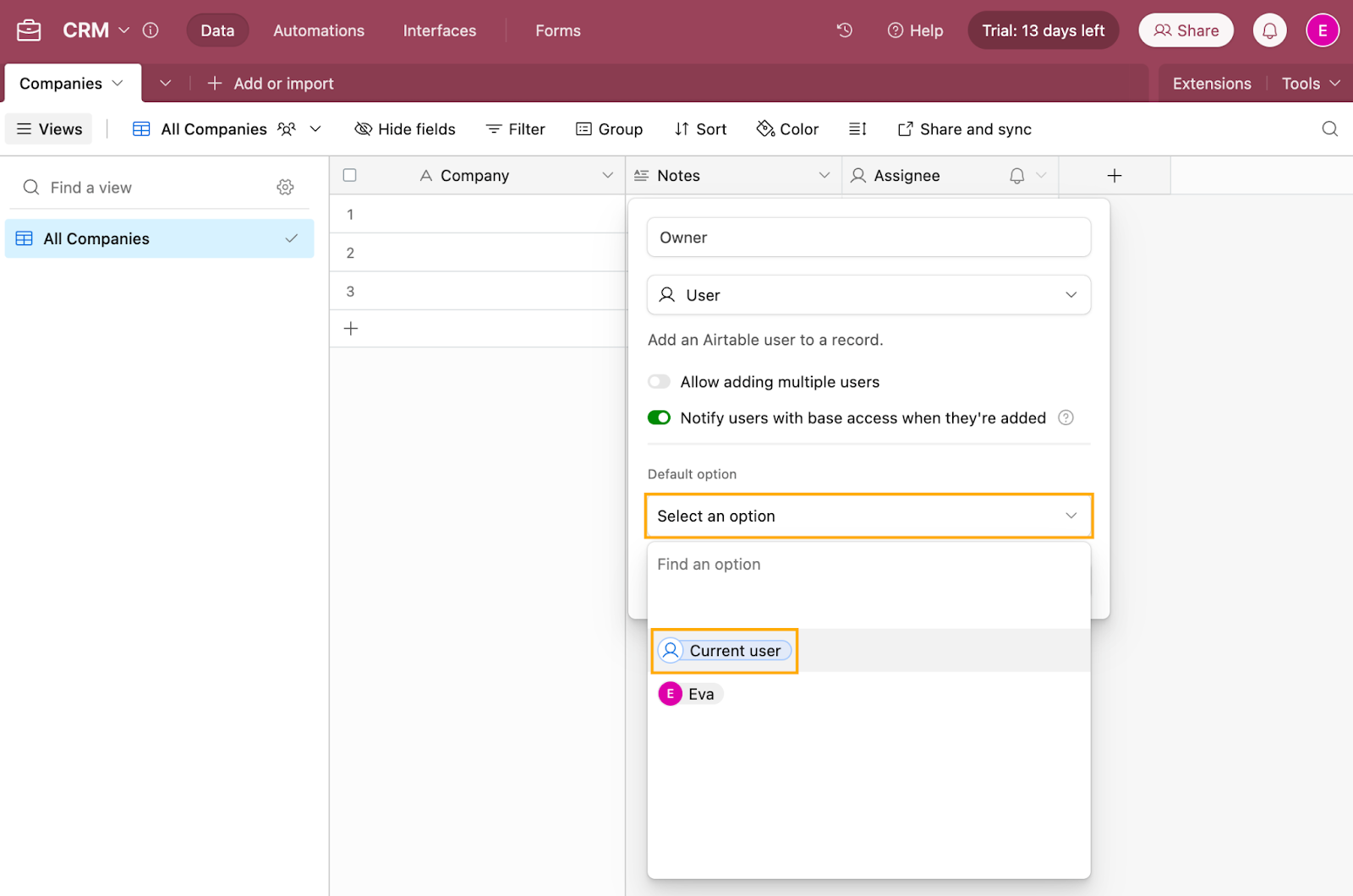Viewport: 1353px width, 896px height.
Task: Click the search magnifier icon in toolbar
Action: pos(1329,129)
